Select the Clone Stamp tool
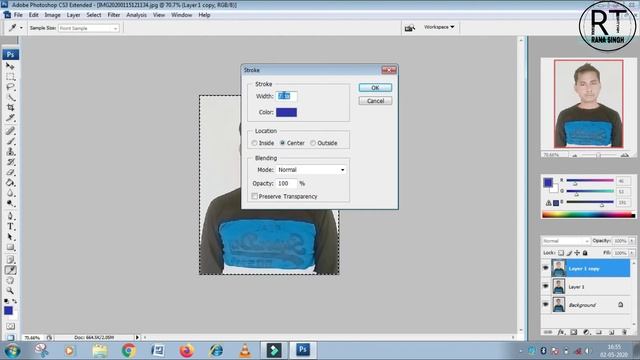Viewport: 640px width, 360px height. [10, 152]
